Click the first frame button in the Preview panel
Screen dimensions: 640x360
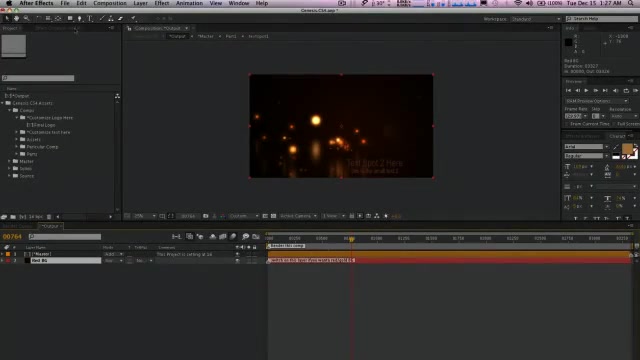tap(569, 91)
